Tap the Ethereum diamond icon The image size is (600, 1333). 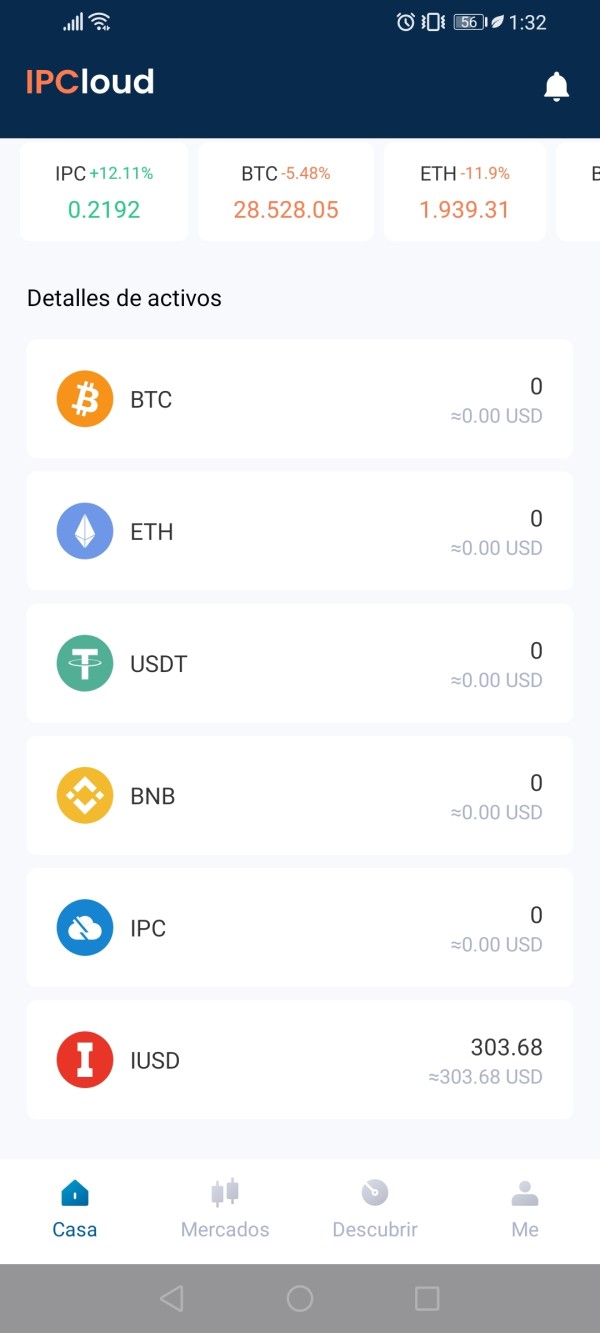85,531
